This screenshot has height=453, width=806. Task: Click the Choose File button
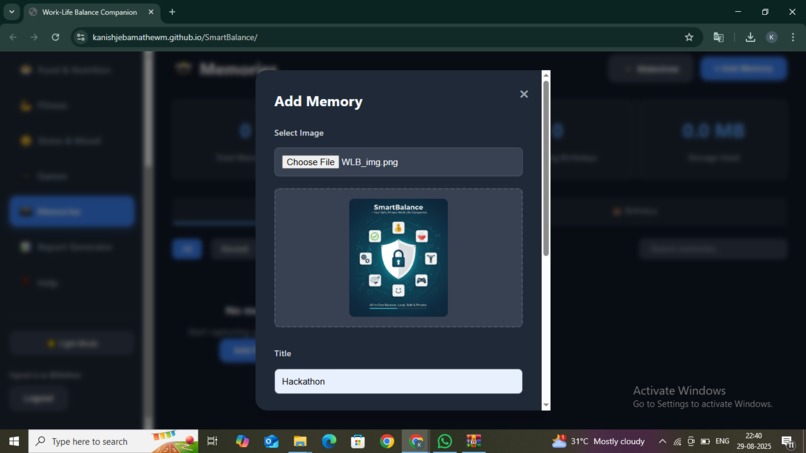point(310,162)
